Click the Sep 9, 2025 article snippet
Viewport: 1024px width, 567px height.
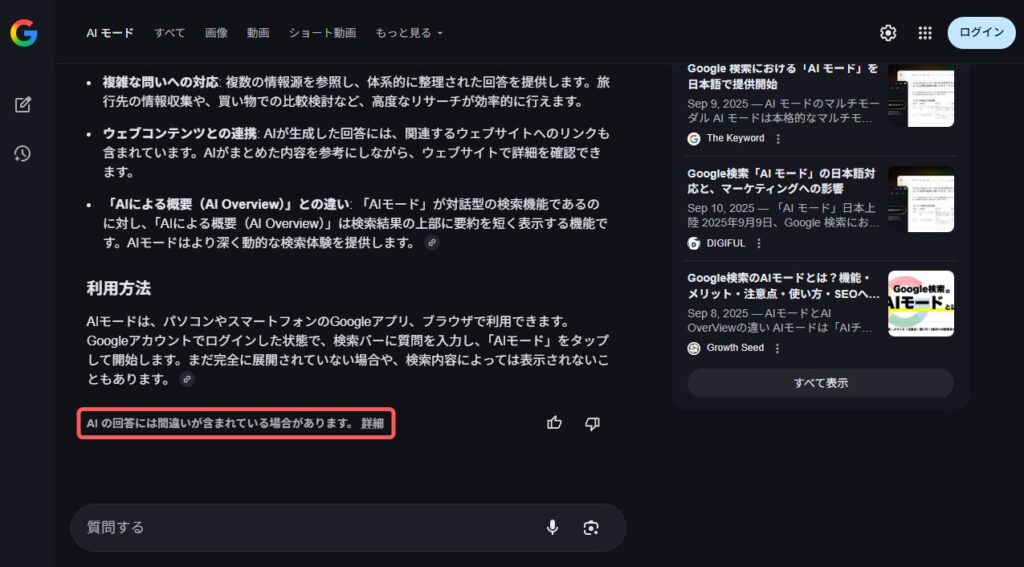coord(784,110)
